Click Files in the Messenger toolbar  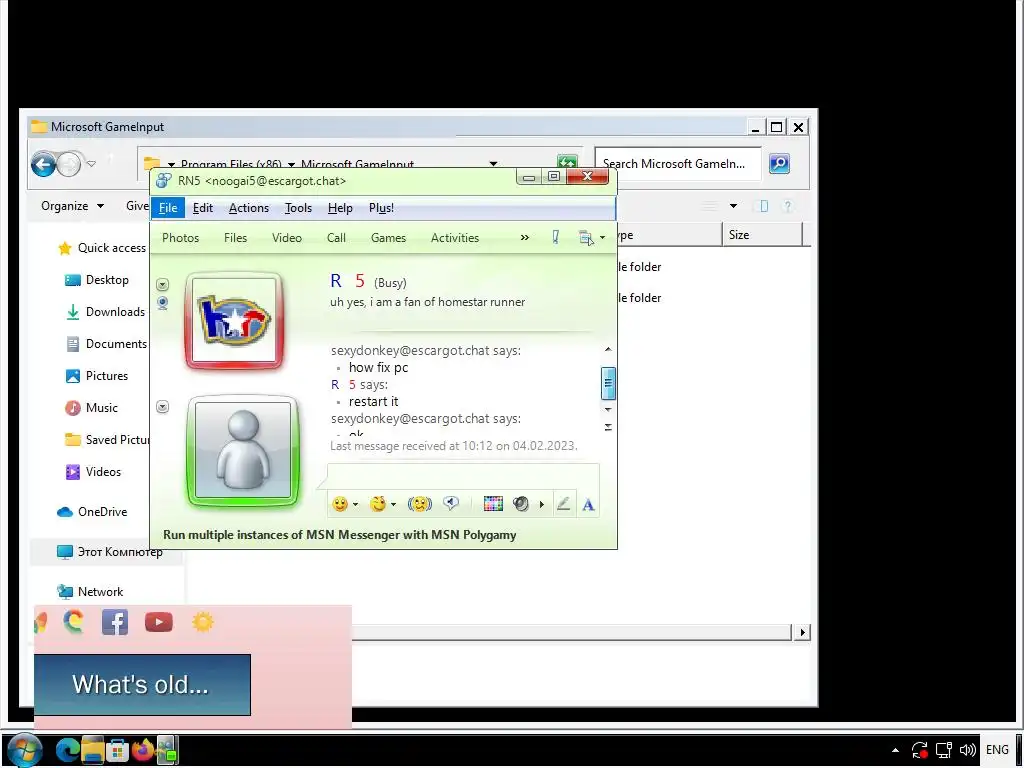pos(236,238)
